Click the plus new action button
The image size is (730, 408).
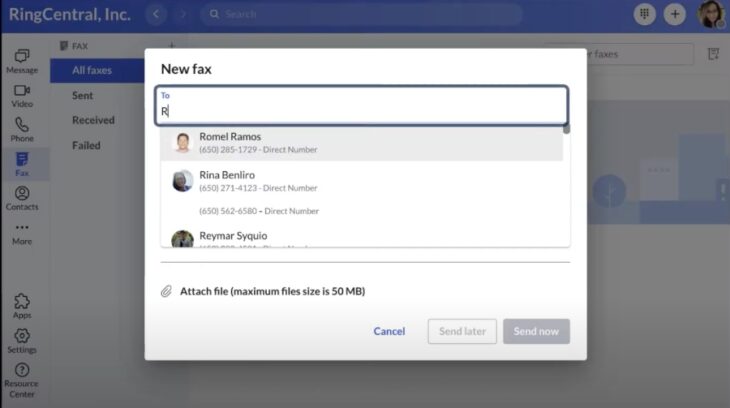(x=675, y=15)
